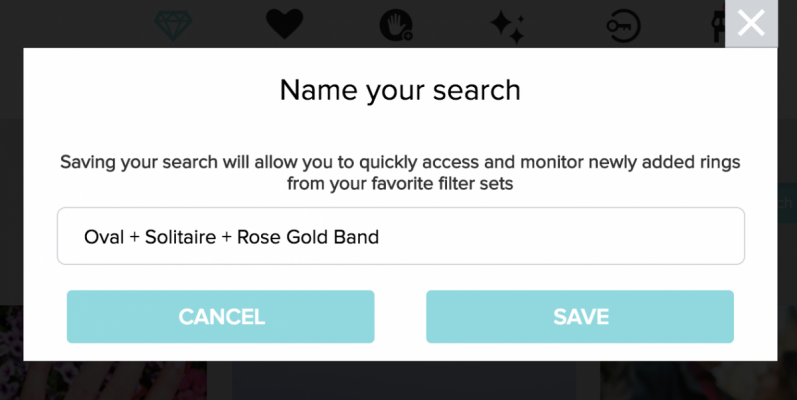Click the 'Saving your search' description text
Image resolution: width=797 pixels, height=400 pixels.
(x=400, y=172)
